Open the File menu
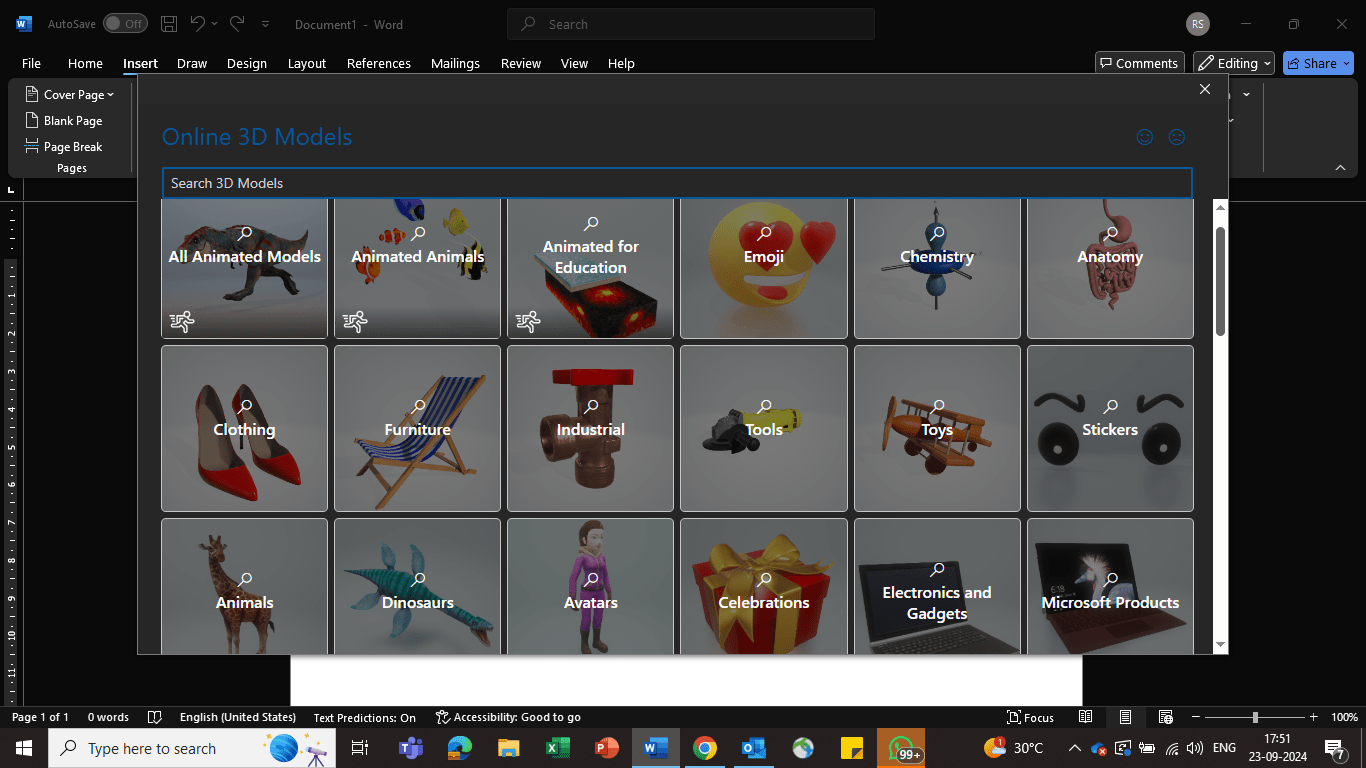 click(31, 63)
